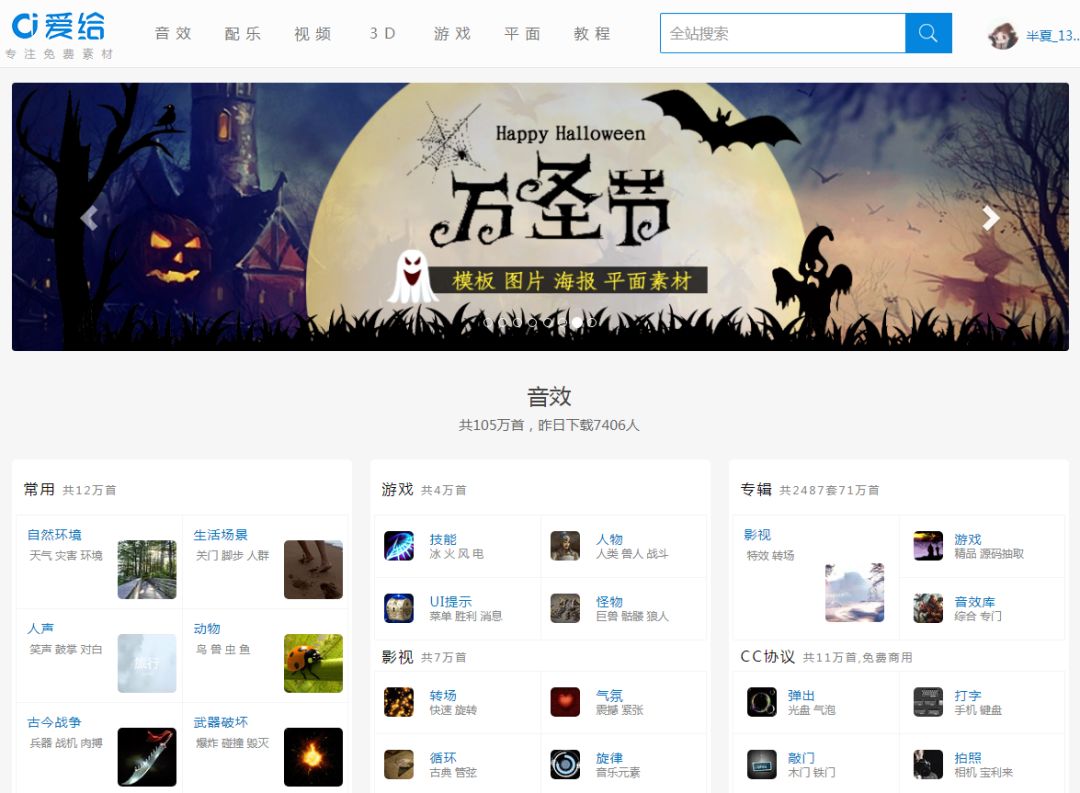1080x793 pixels.
Task: Click the 技能 text link
Action: click(x=443, y=539)
